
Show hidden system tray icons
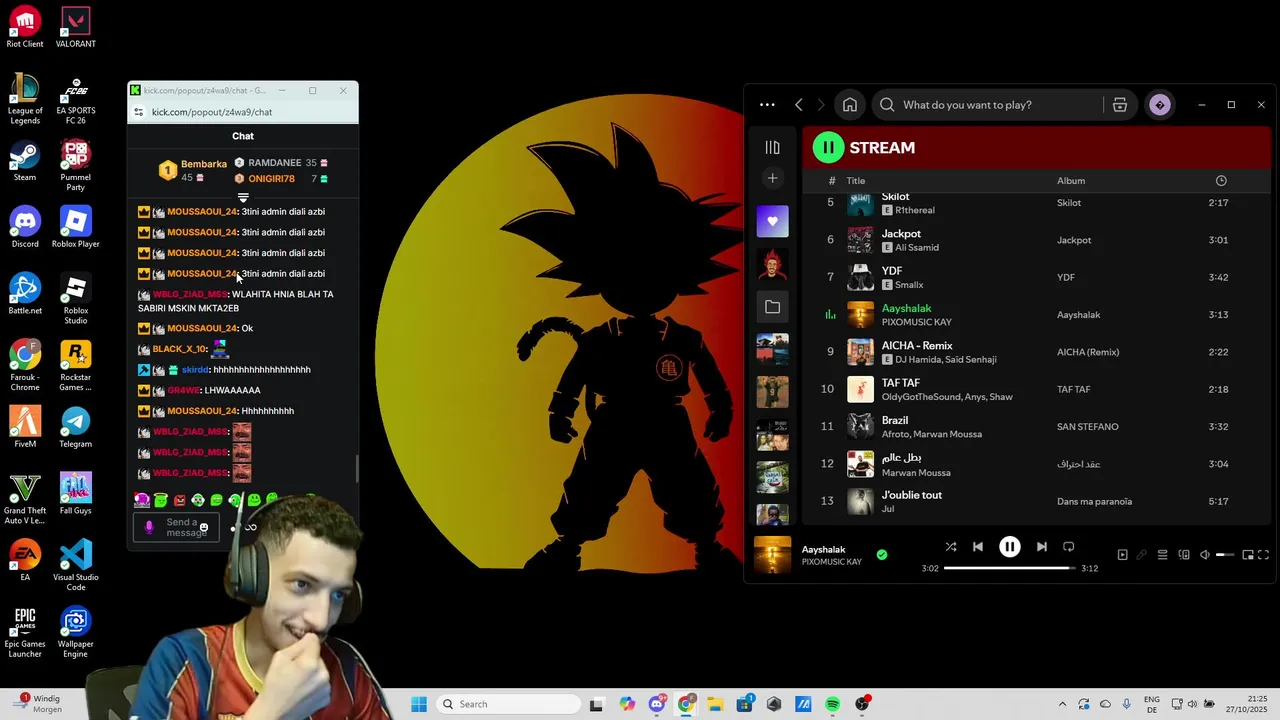pyautogui.click(x=1062, y=704)
